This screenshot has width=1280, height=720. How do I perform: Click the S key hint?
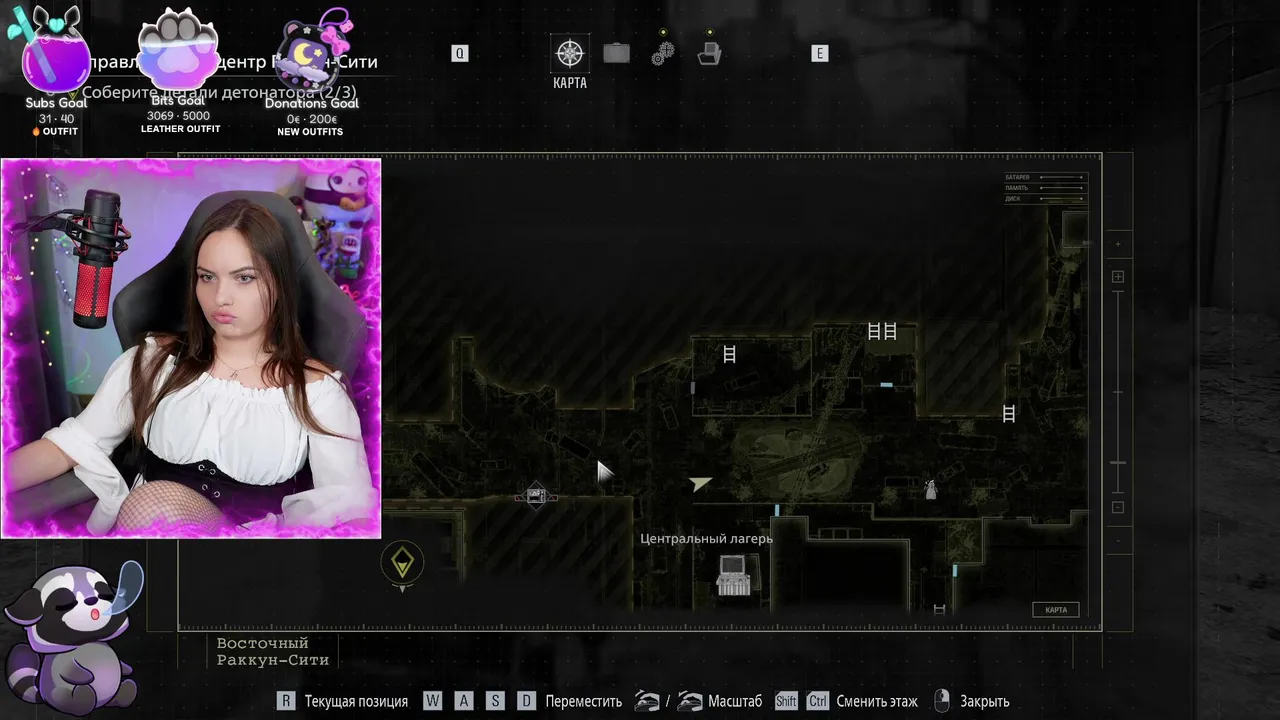pyautogui.click(x=495, y=701)
